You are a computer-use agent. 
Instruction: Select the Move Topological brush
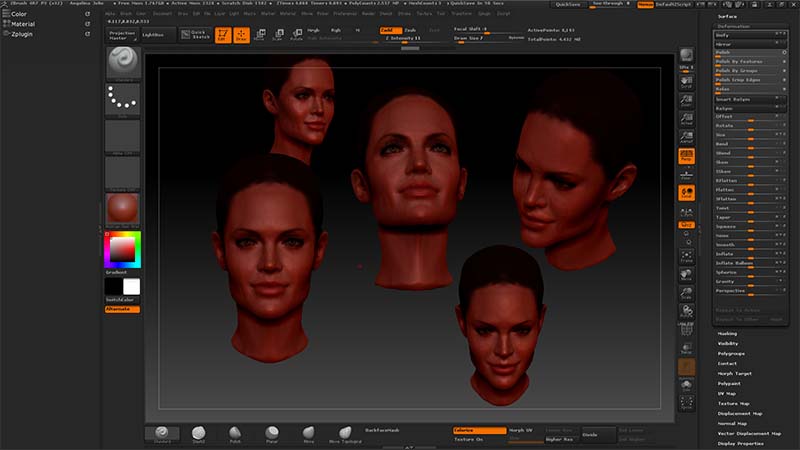pyautogui.click(x=345, y=434)
